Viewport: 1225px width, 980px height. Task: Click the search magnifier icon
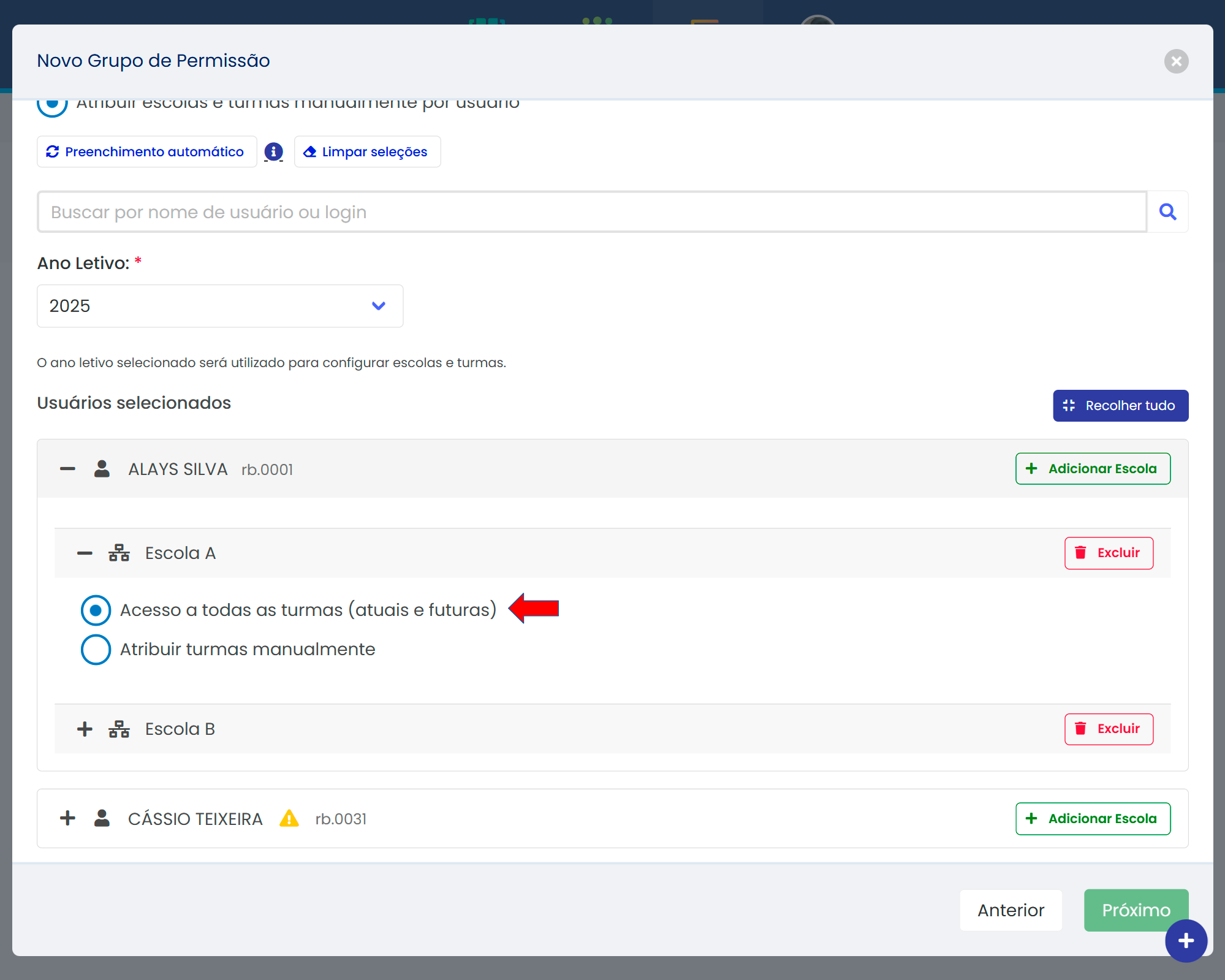coord(1167,212)
